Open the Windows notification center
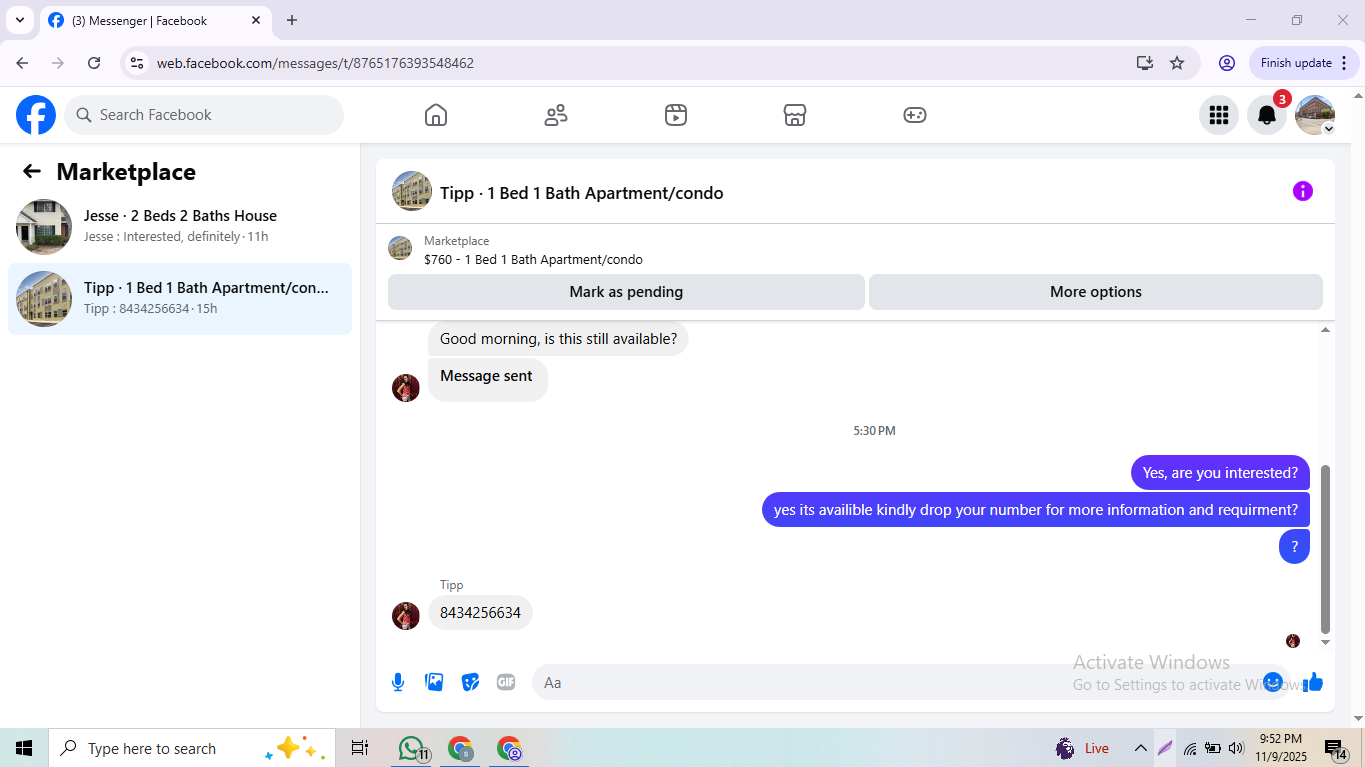Image resolution: width=1365 pixels, height=767 pixels. click(1336, 748)
